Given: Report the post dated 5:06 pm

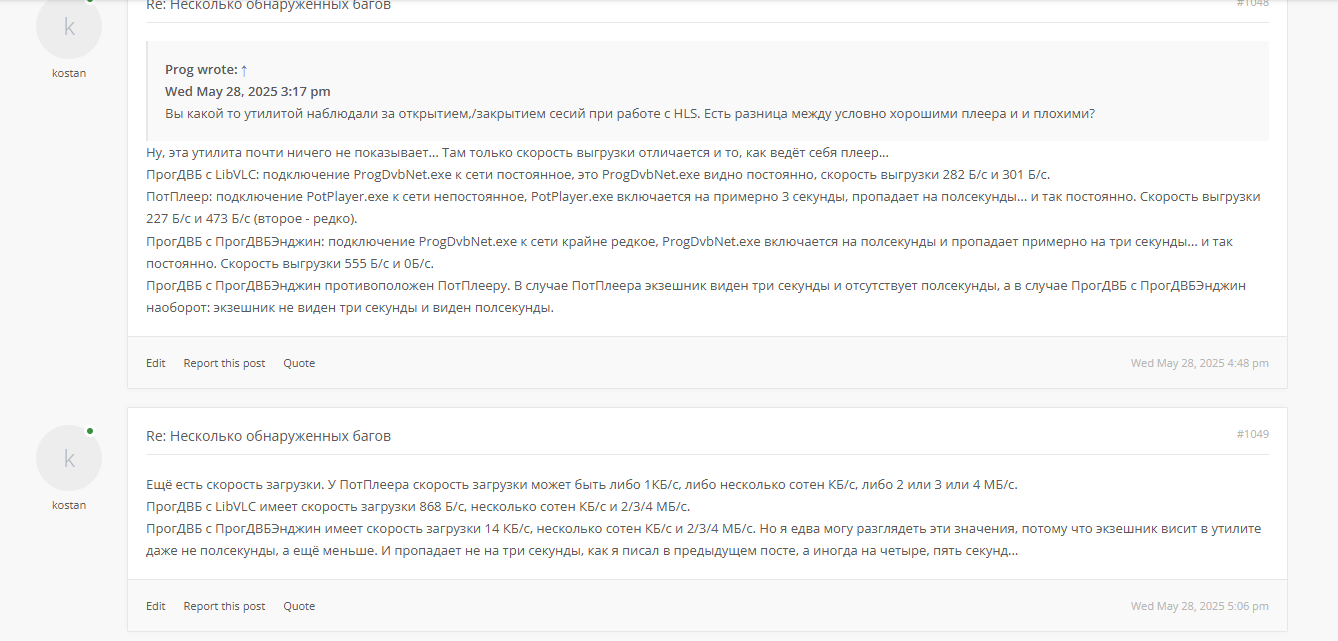Looking at the screenshot, I should pos(224,606).
